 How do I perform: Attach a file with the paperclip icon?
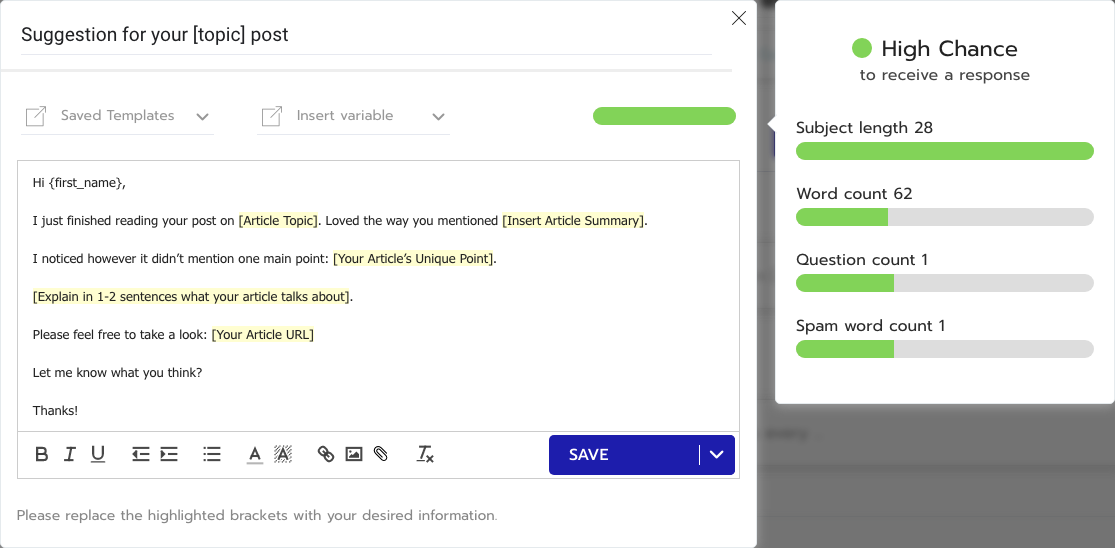coord(381,454)
